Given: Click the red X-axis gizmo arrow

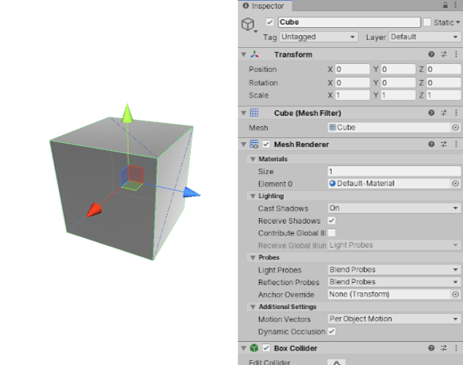Looking at the screenshot, I should click(94, 210).
